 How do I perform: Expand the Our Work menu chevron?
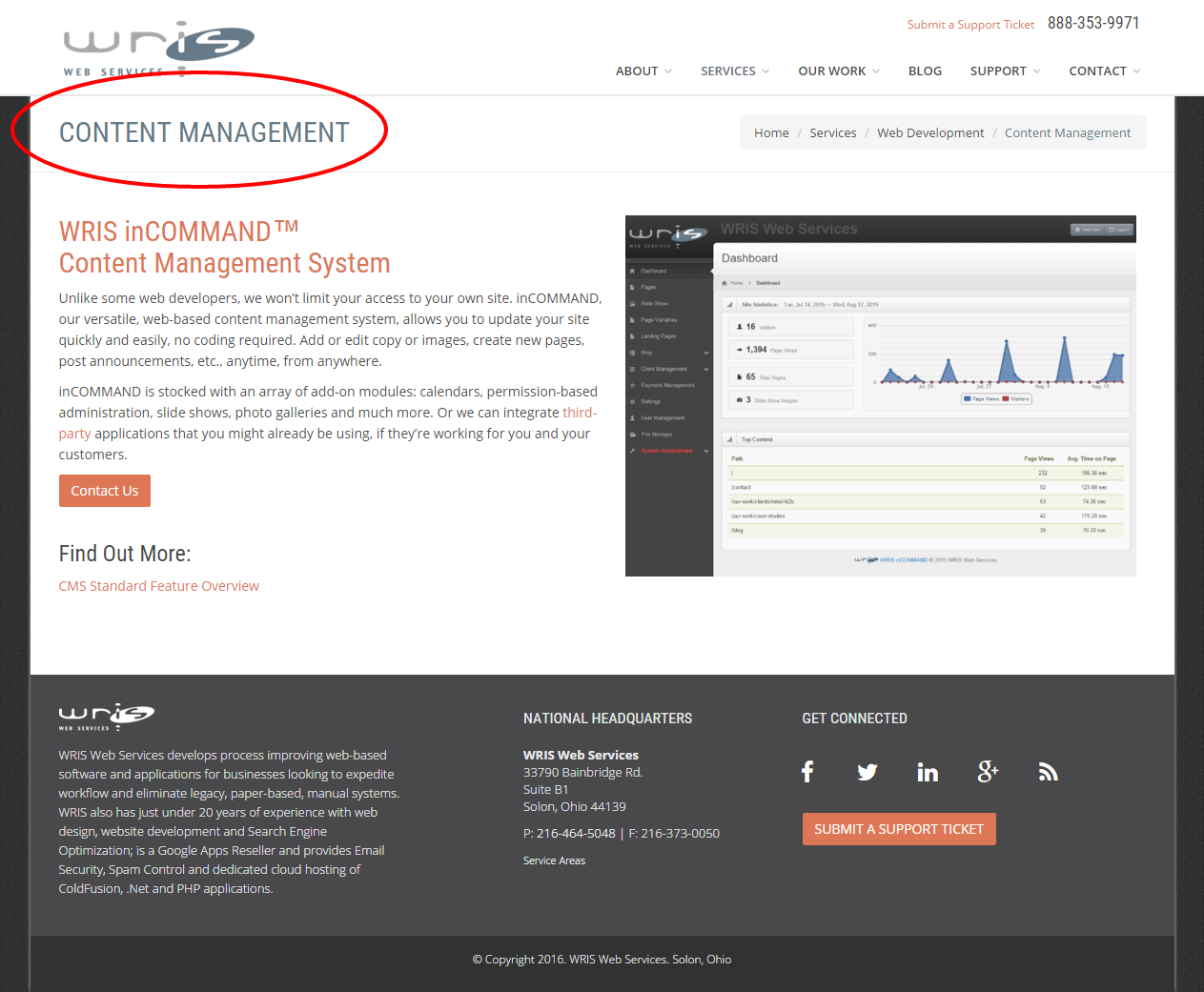pyautogui.click(x=876, y=71)
